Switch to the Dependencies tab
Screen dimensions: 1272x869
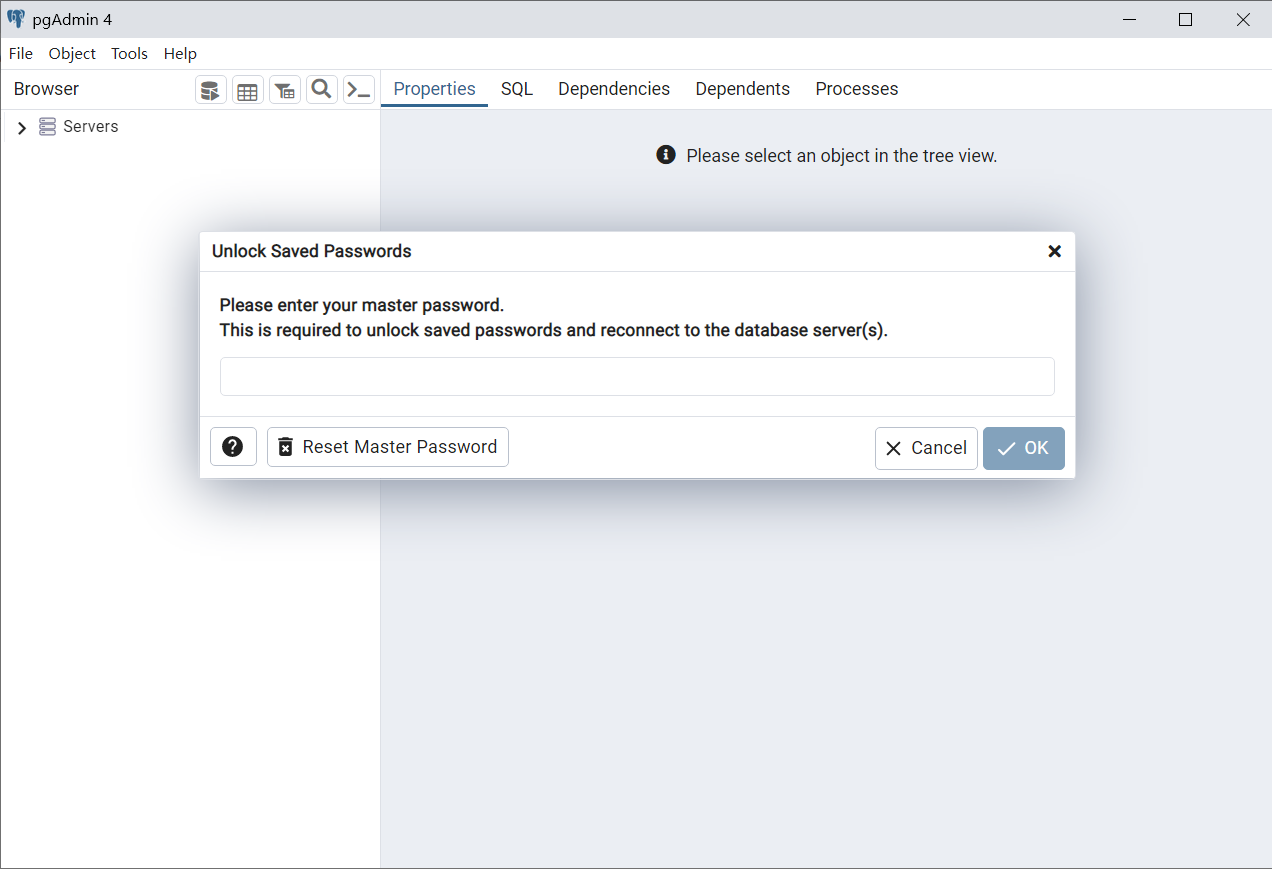pos(614,89)
